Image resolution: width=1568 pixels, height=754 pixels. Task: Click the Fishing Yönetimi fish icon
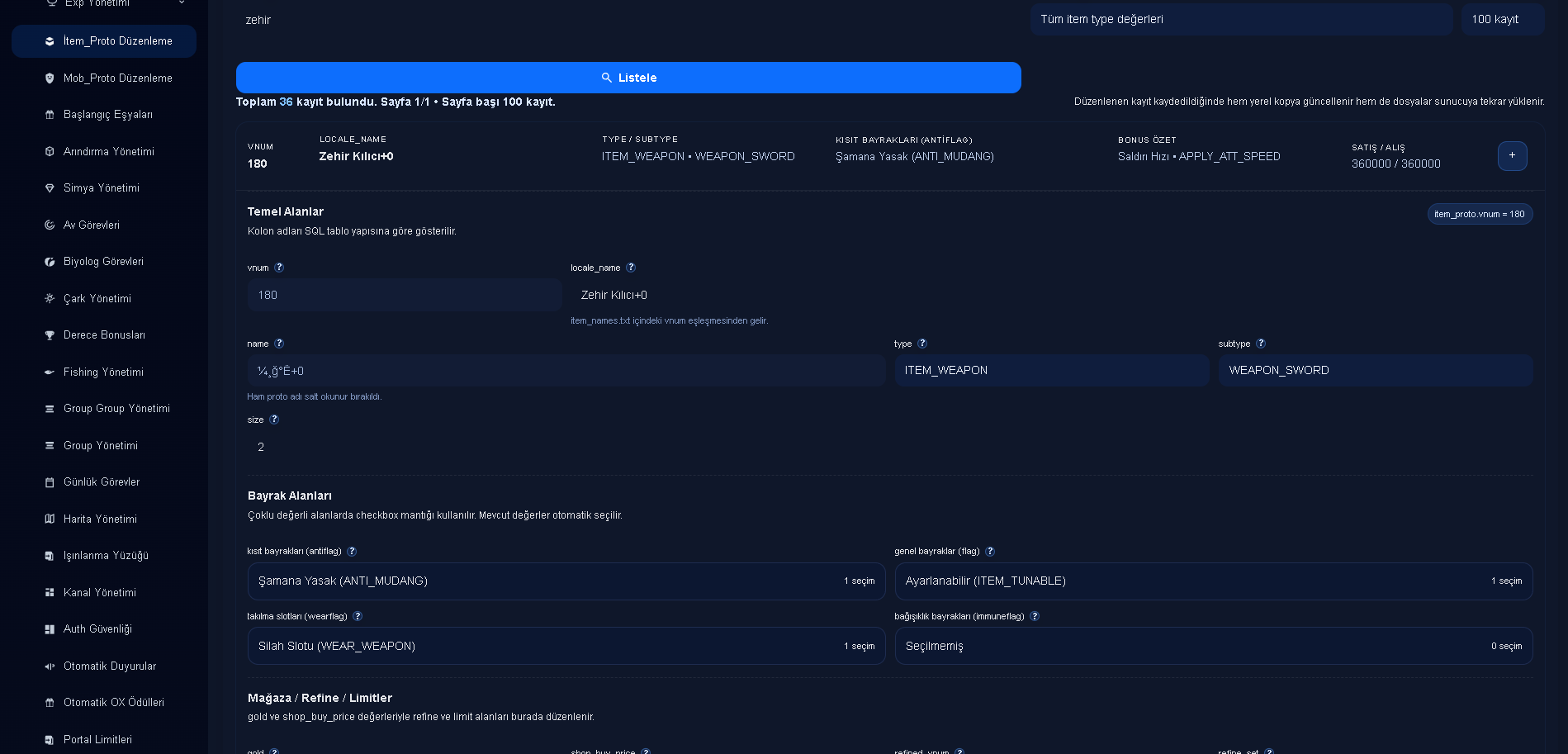tap(50, 372)
